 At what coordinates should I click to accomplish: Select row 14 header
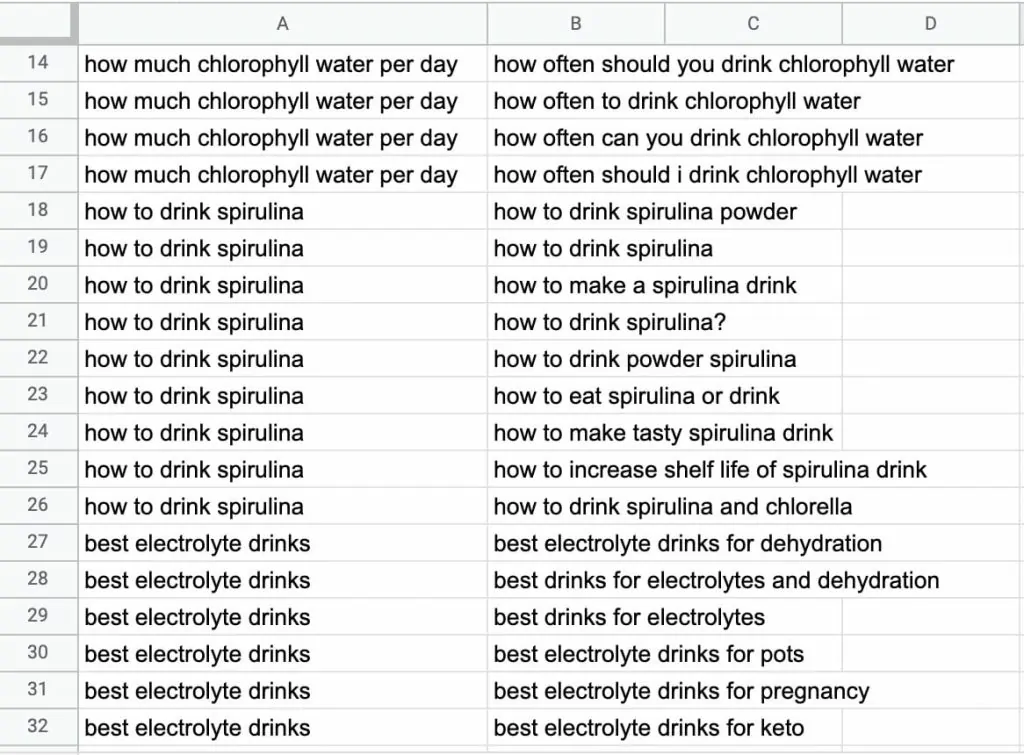tap(38, 63)
